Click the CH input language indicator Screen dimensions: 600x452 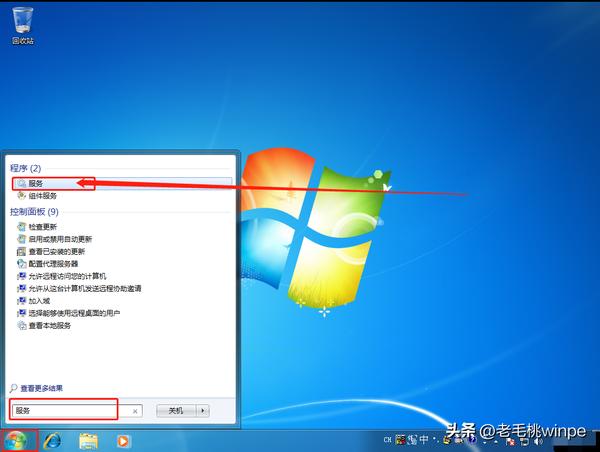click(388, 440)
